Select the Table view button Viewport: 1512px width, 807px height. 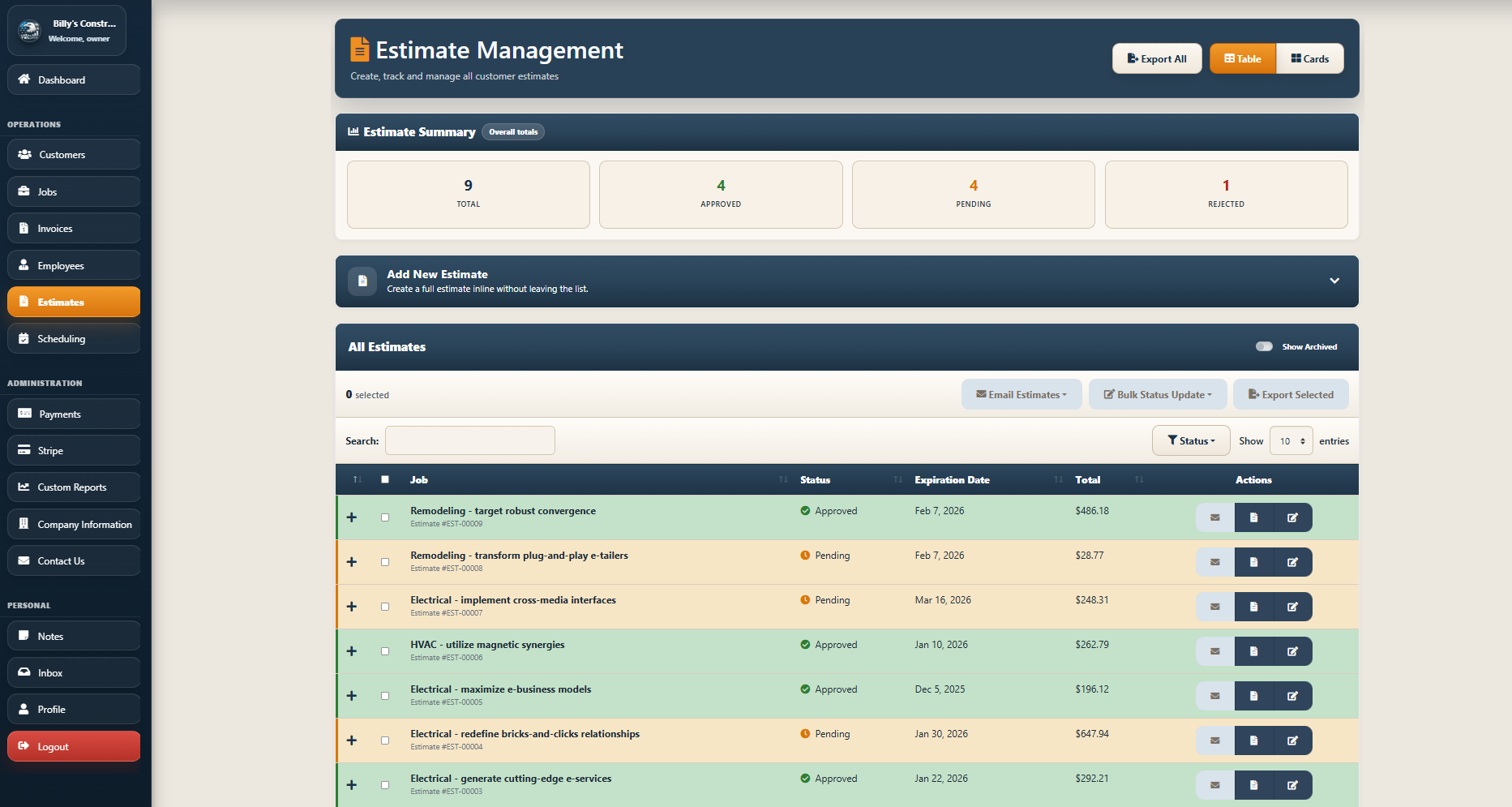point(1243,58)
